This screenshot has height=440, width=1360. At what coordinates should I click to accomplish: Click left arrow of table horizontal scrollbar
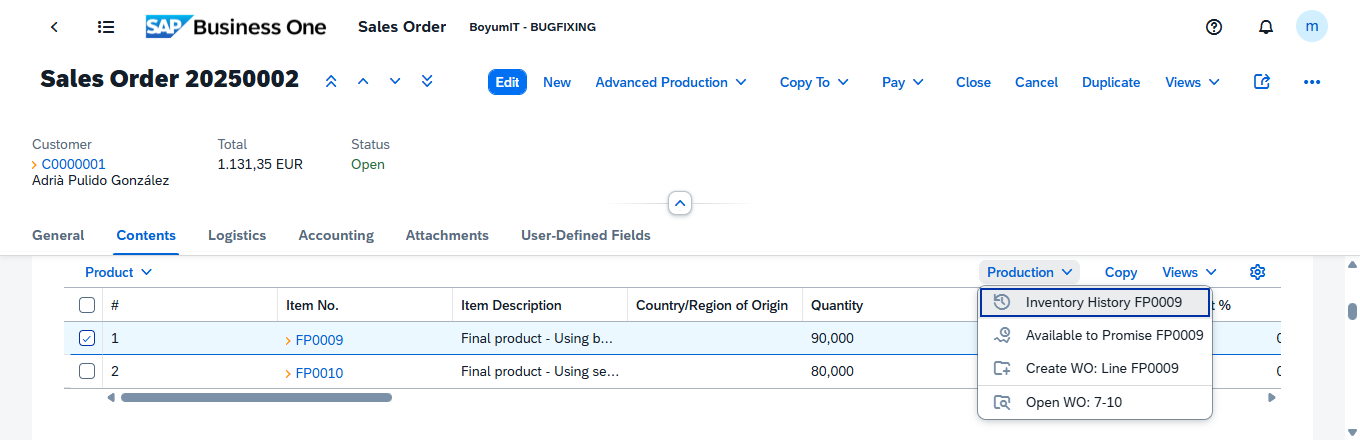pyautogui.click(x=111, y=397)
